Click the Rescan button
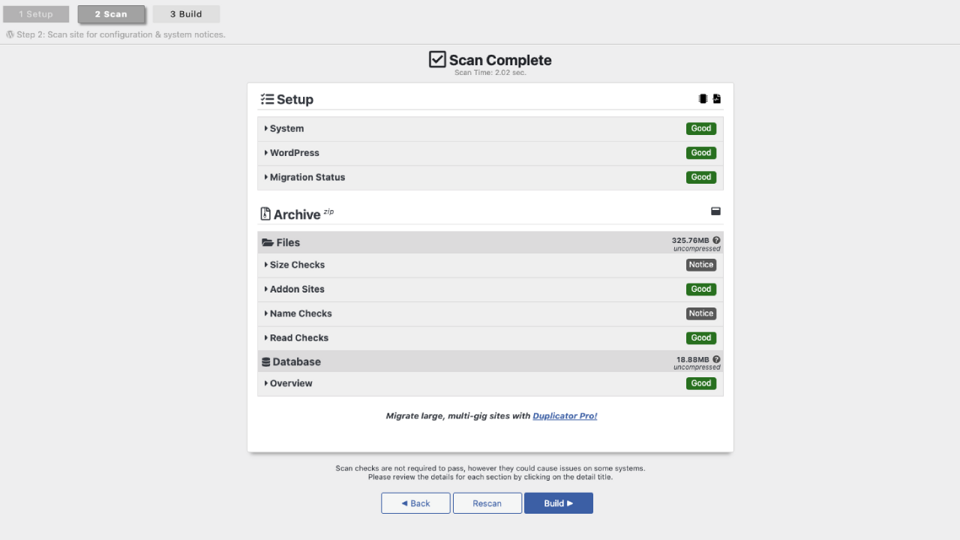This screenshot has height=540, width=960. pos(487,503)
